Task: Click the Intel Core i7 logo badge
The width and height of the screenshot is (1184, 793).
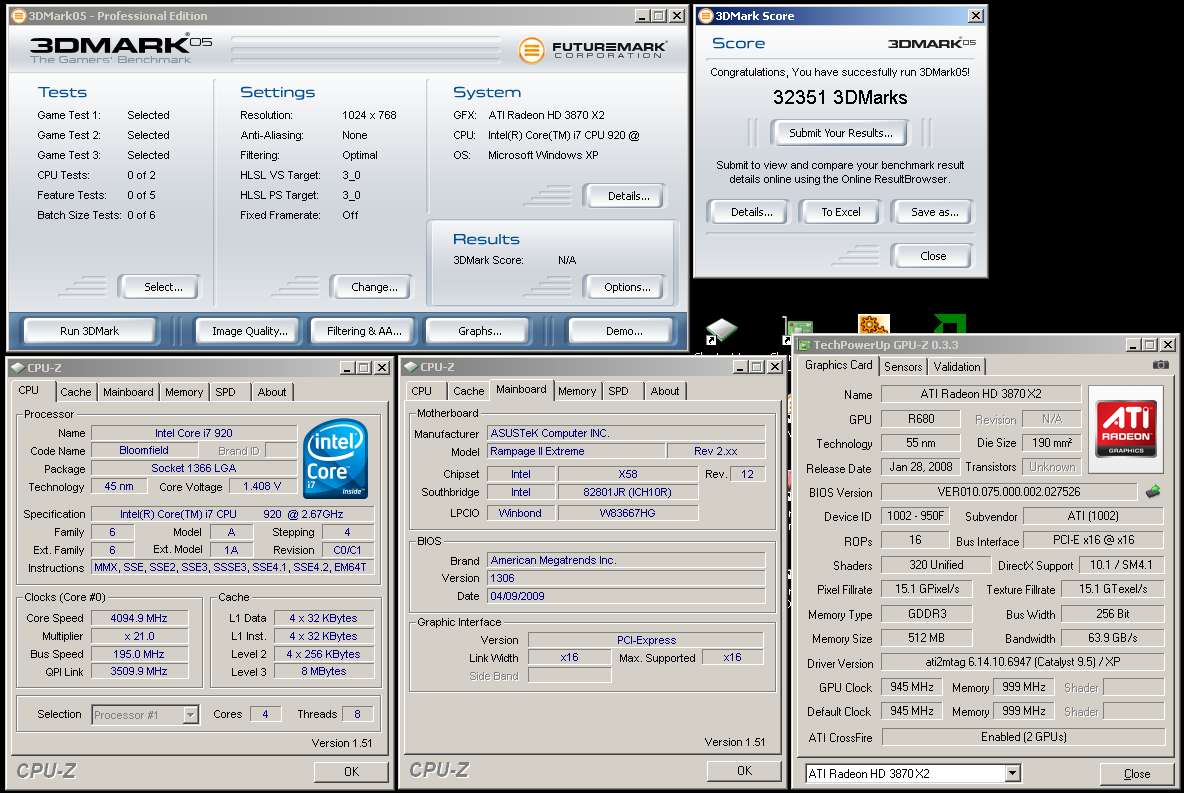Action: [x=335, y=458]
